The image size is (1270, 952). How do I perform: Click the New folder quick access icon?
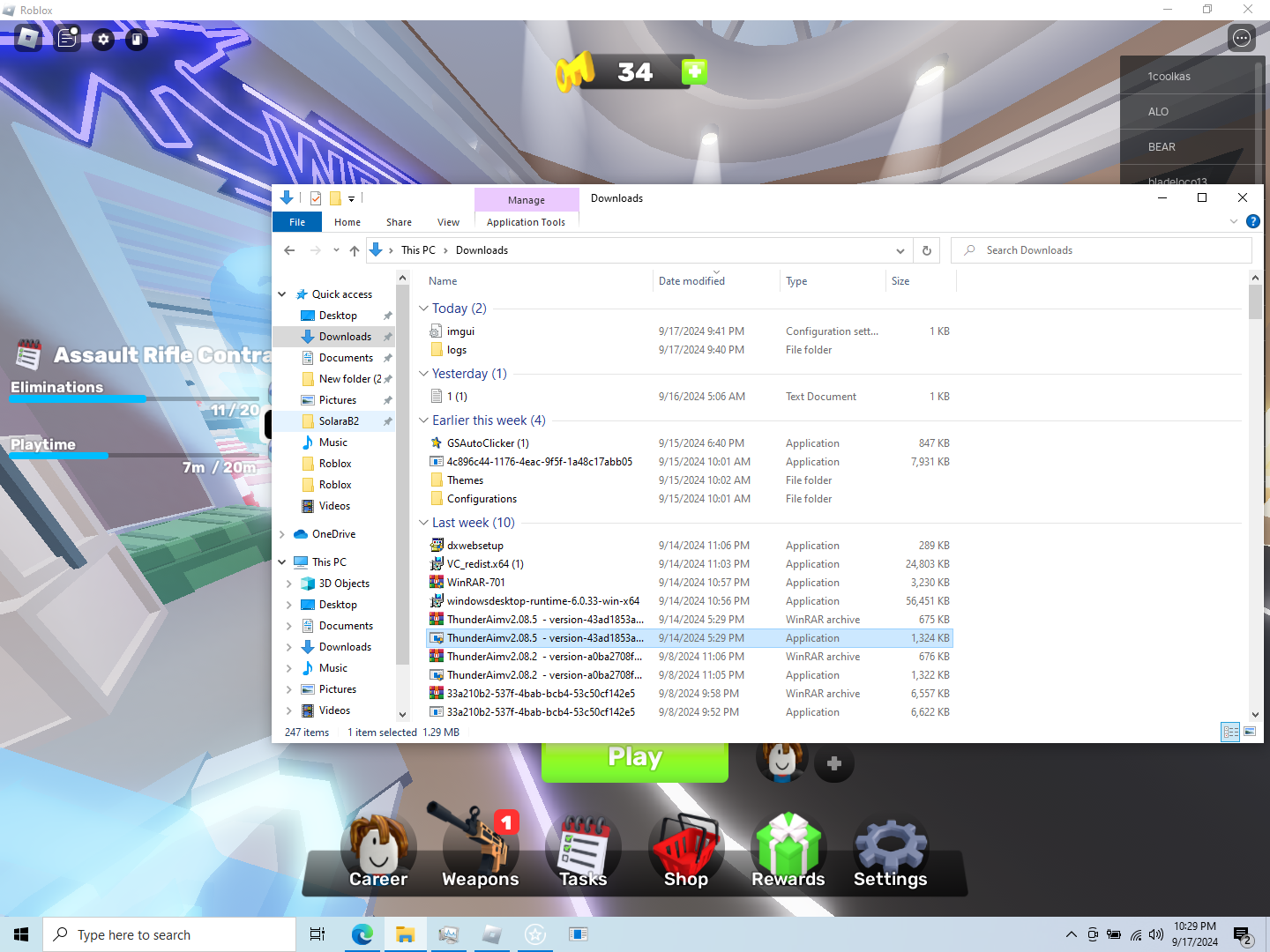[x=335, y=198]
